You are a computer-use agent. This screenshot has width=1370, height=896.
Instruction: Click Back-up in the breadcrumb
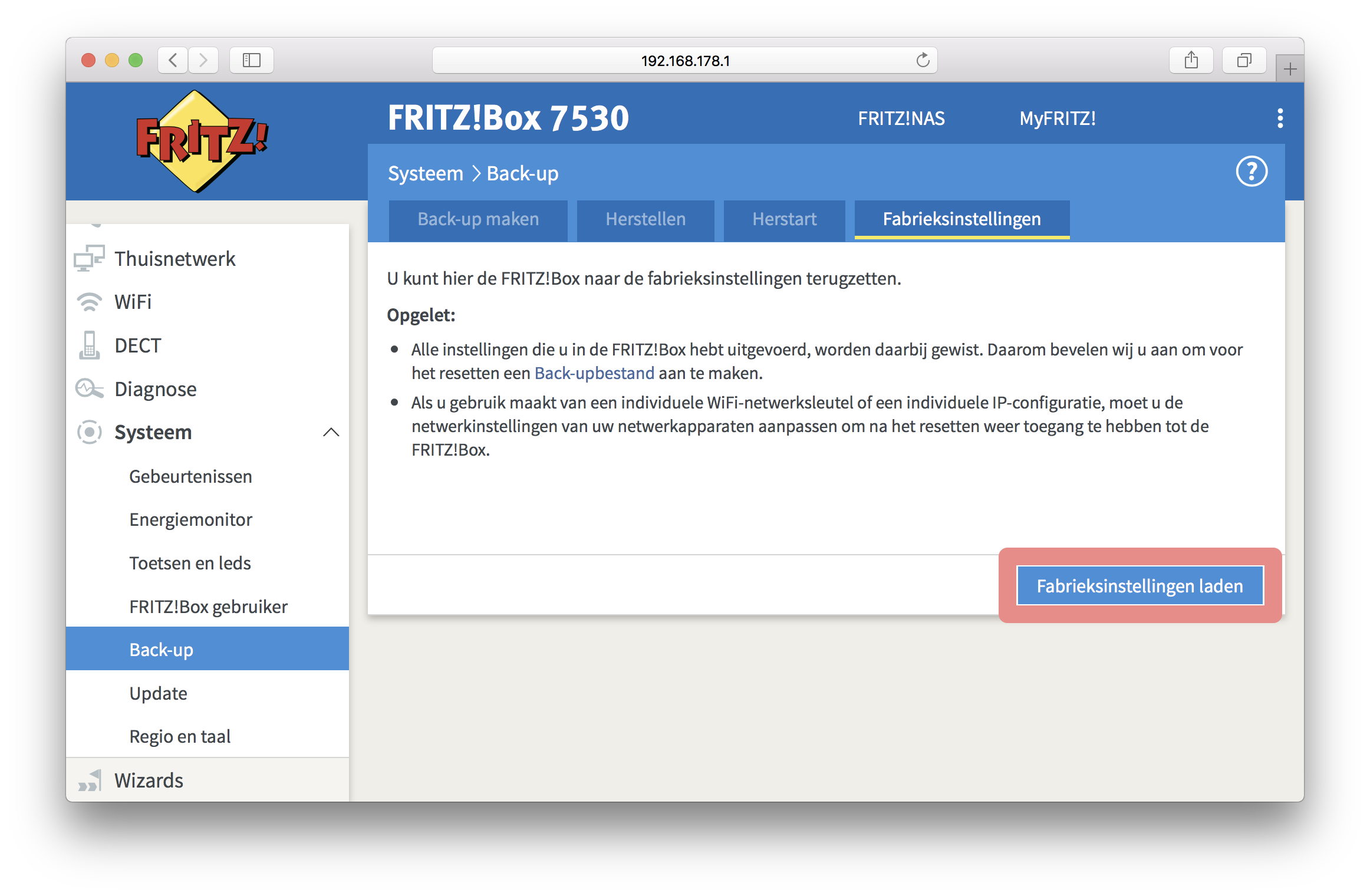pyautogui.click(x=522, y=173)
